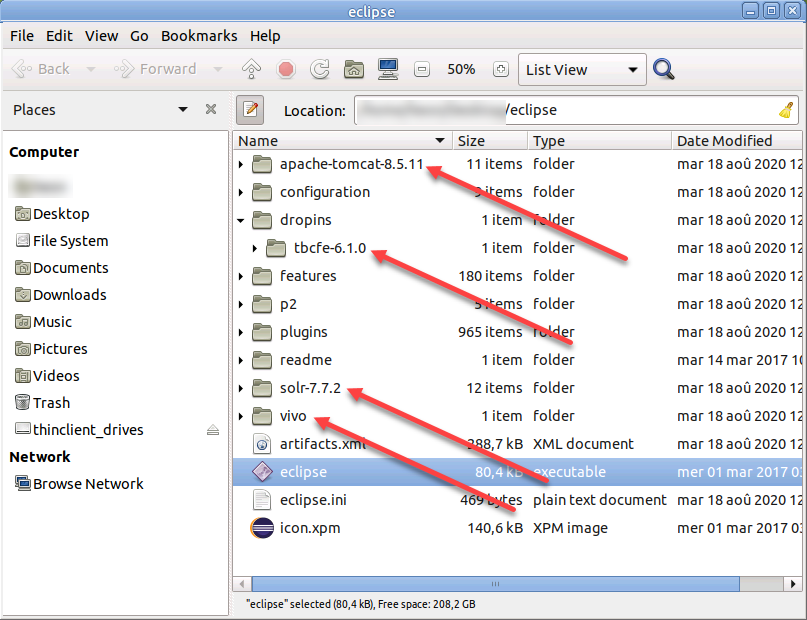
Task: Open the Computer icon in toolbar
Action: click(x=388, y=69)
